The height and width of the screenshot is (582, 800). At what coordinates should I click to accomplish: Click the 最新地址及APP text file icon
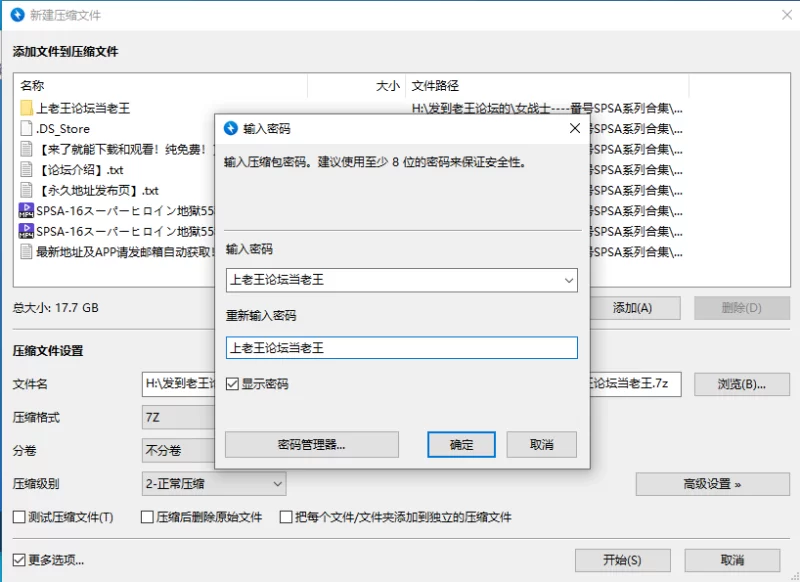[x=26, y=251]
